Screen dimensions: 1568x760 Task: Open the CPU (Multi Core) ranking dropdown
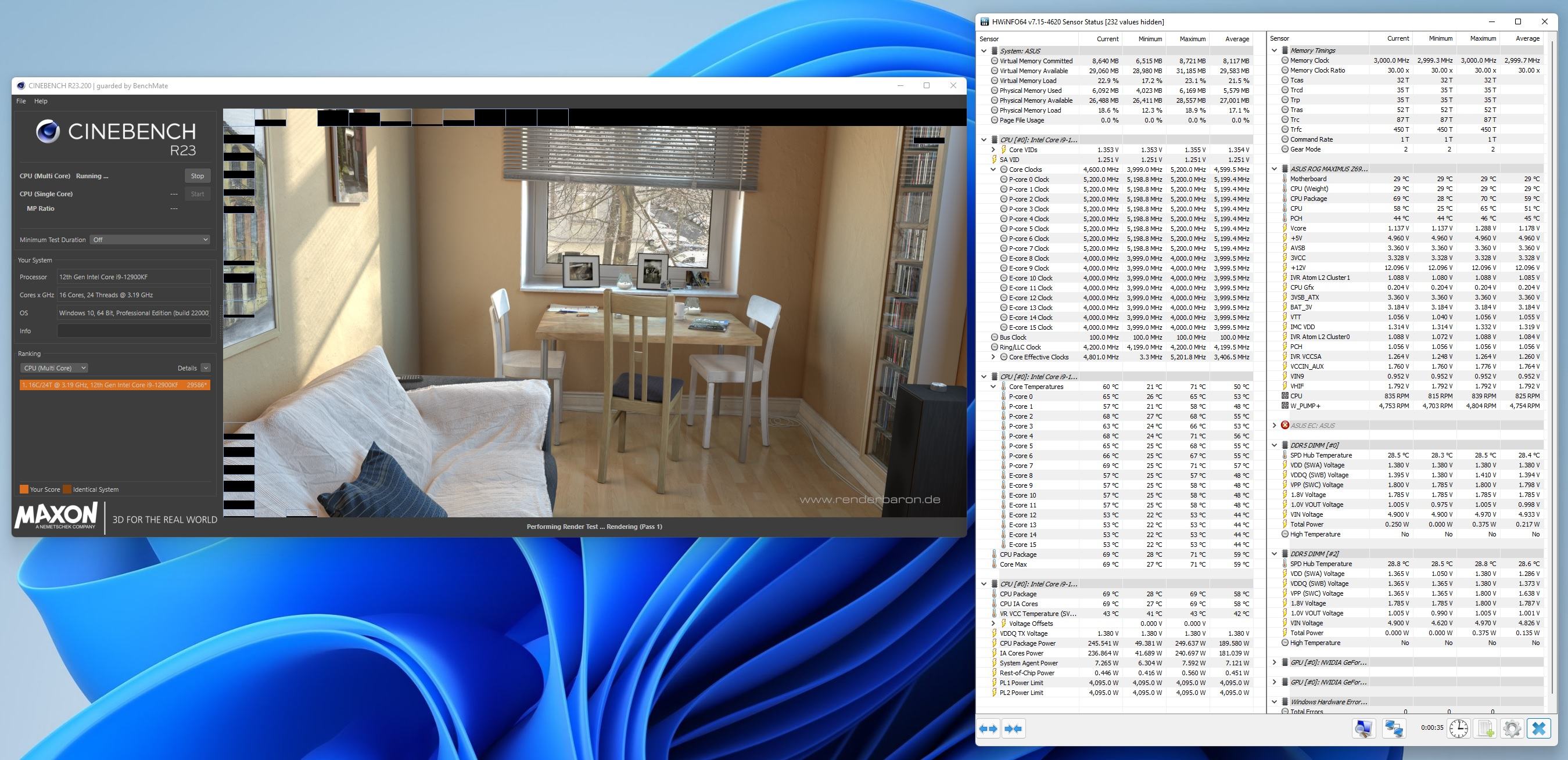point(54,368)
